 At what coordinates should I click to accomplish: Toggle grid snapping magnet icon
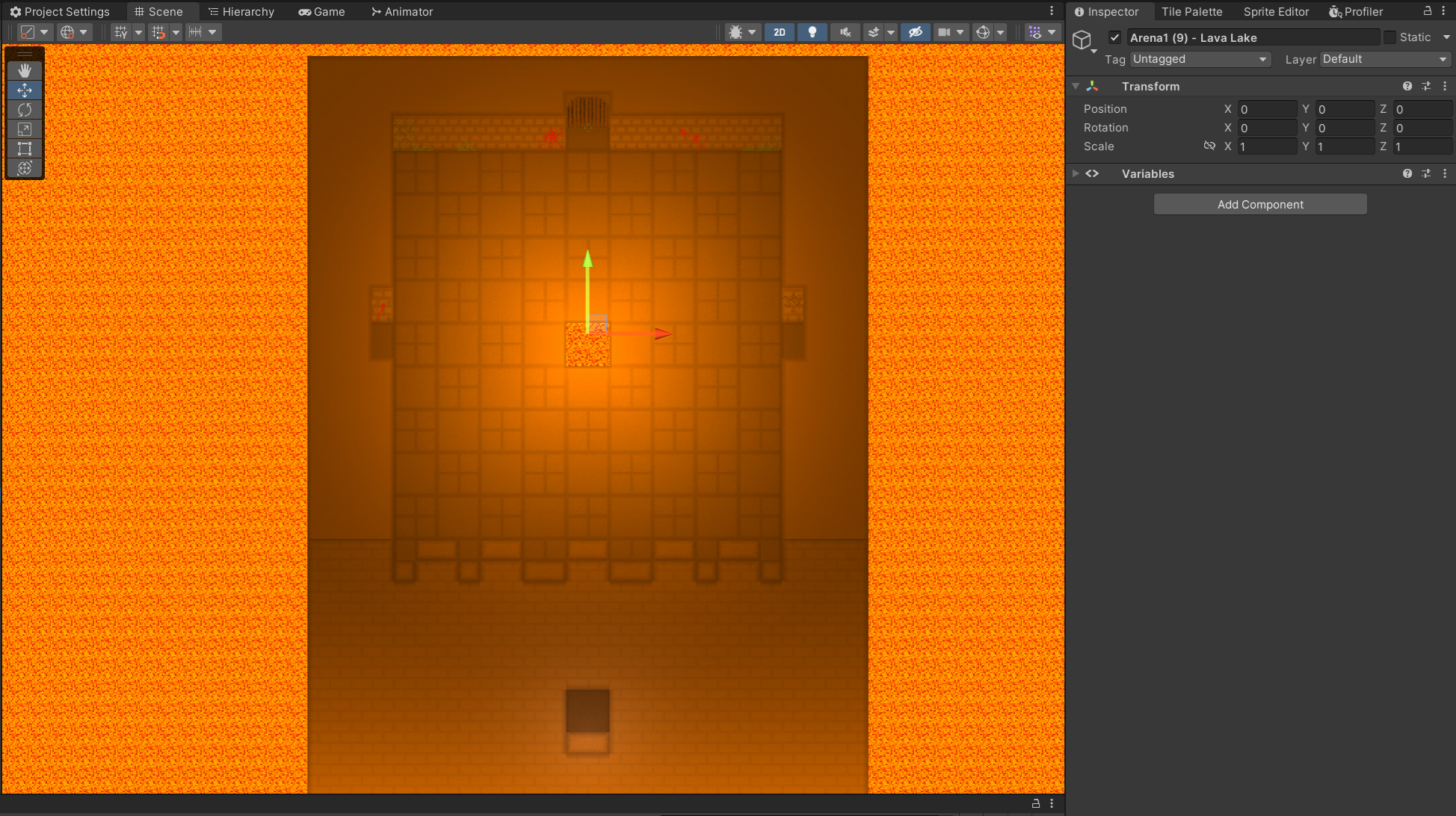(x=158, y=32)
